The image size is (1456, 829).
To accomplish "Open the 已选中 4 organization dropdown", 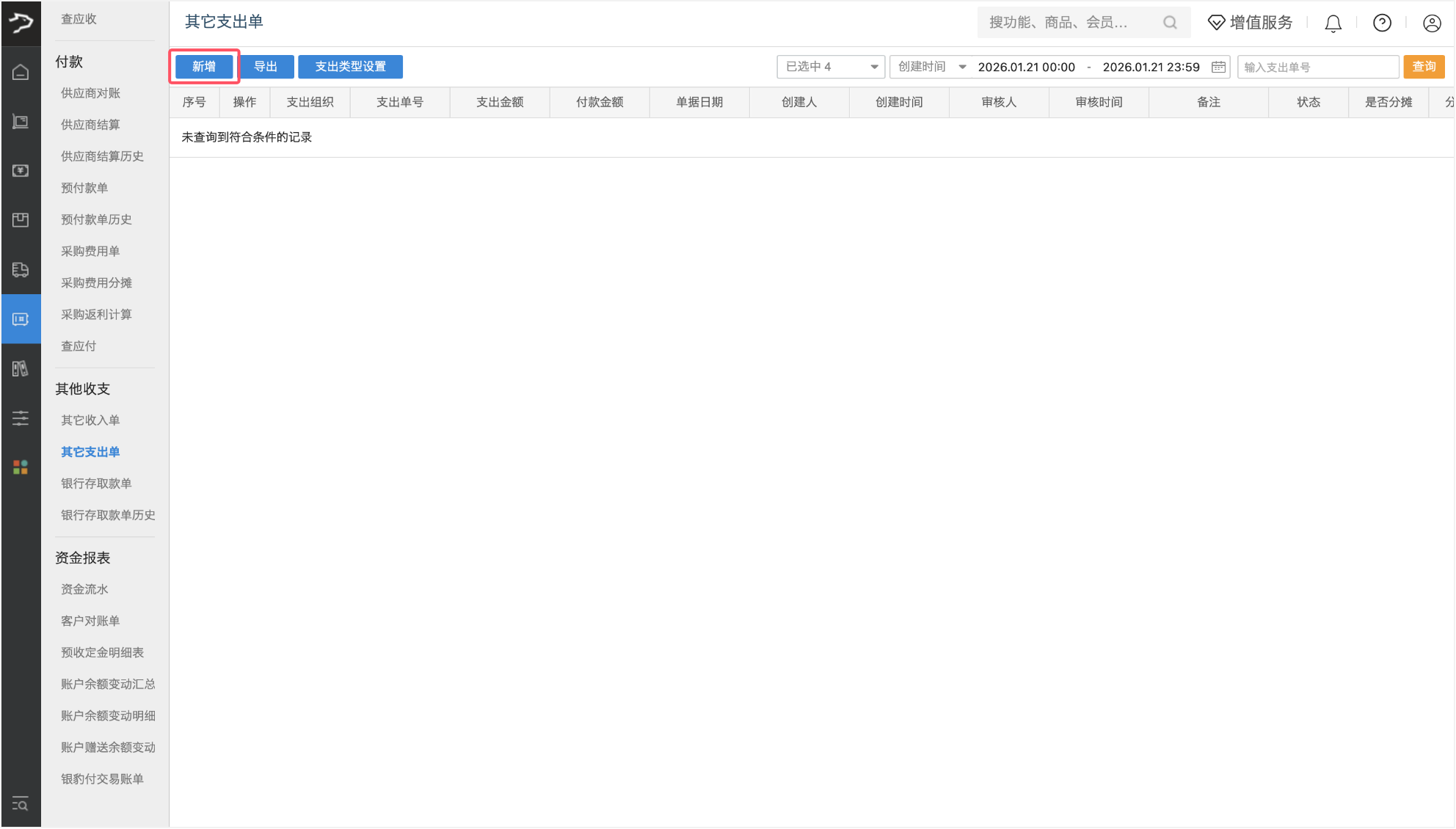I will pyautogui.click(x=829, y=67).
